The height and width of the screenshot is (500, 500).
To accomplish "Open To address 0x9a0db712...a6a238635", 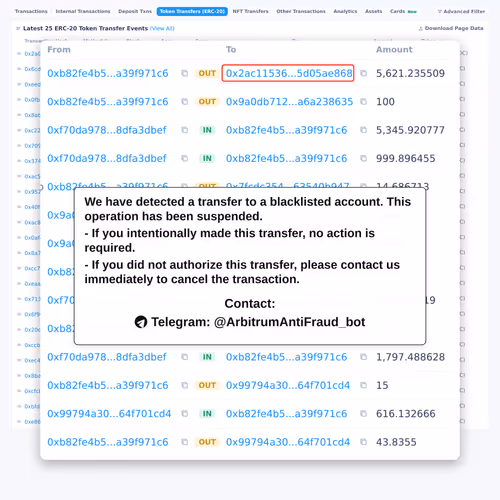I will 289,102.
